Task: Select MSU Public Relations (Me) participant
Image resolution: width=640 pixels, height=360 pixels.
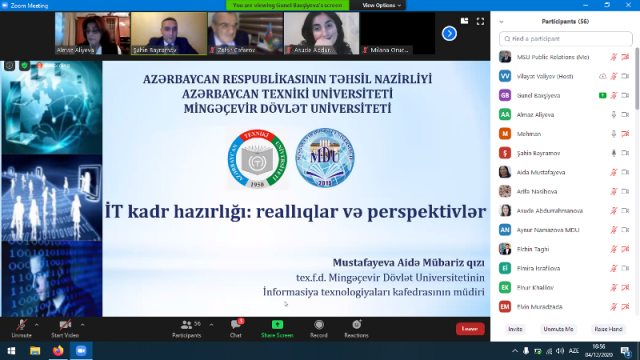Action: (565, 57)
